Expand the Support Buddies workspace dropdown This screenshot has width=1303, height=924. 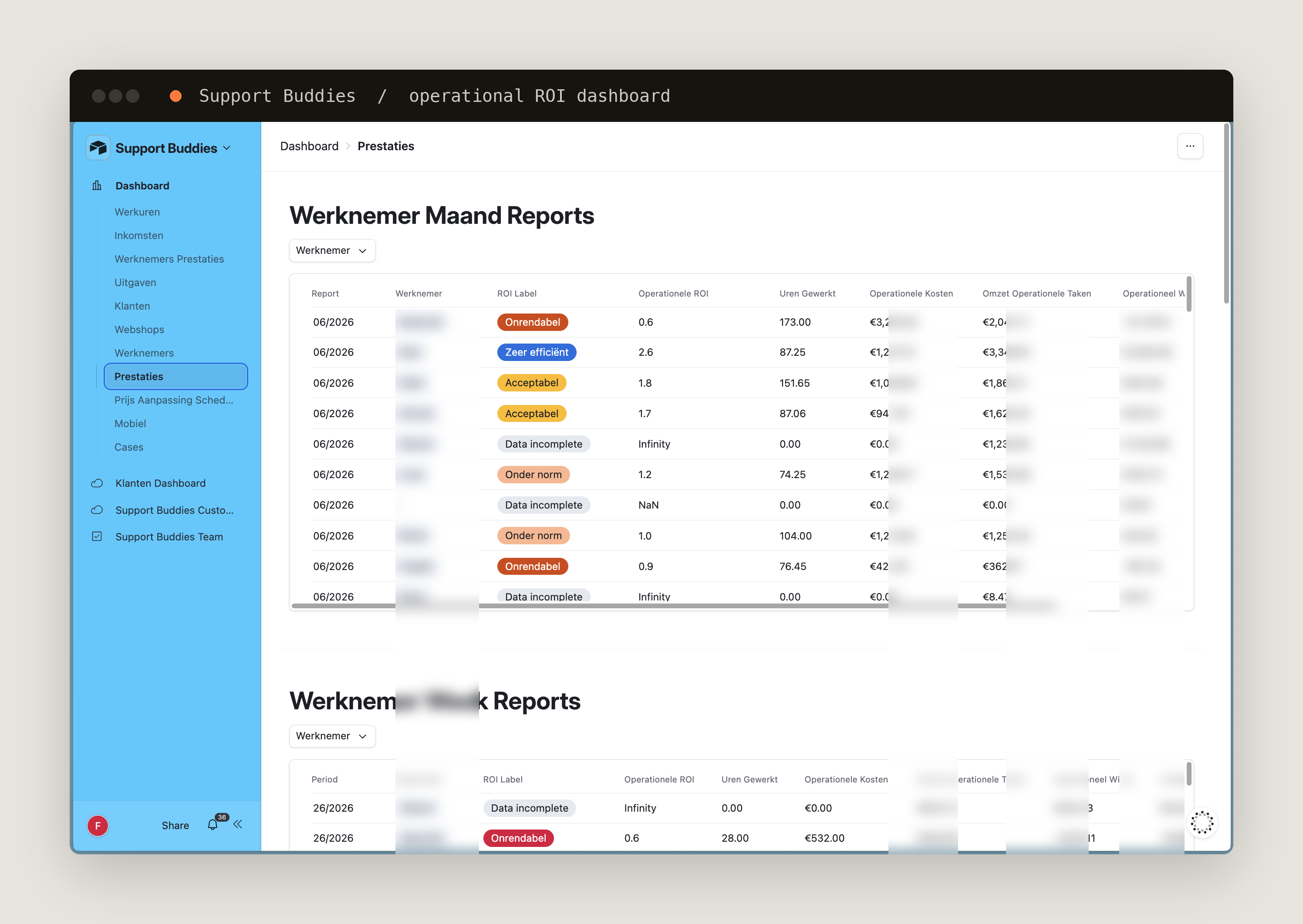pos(227,148)
